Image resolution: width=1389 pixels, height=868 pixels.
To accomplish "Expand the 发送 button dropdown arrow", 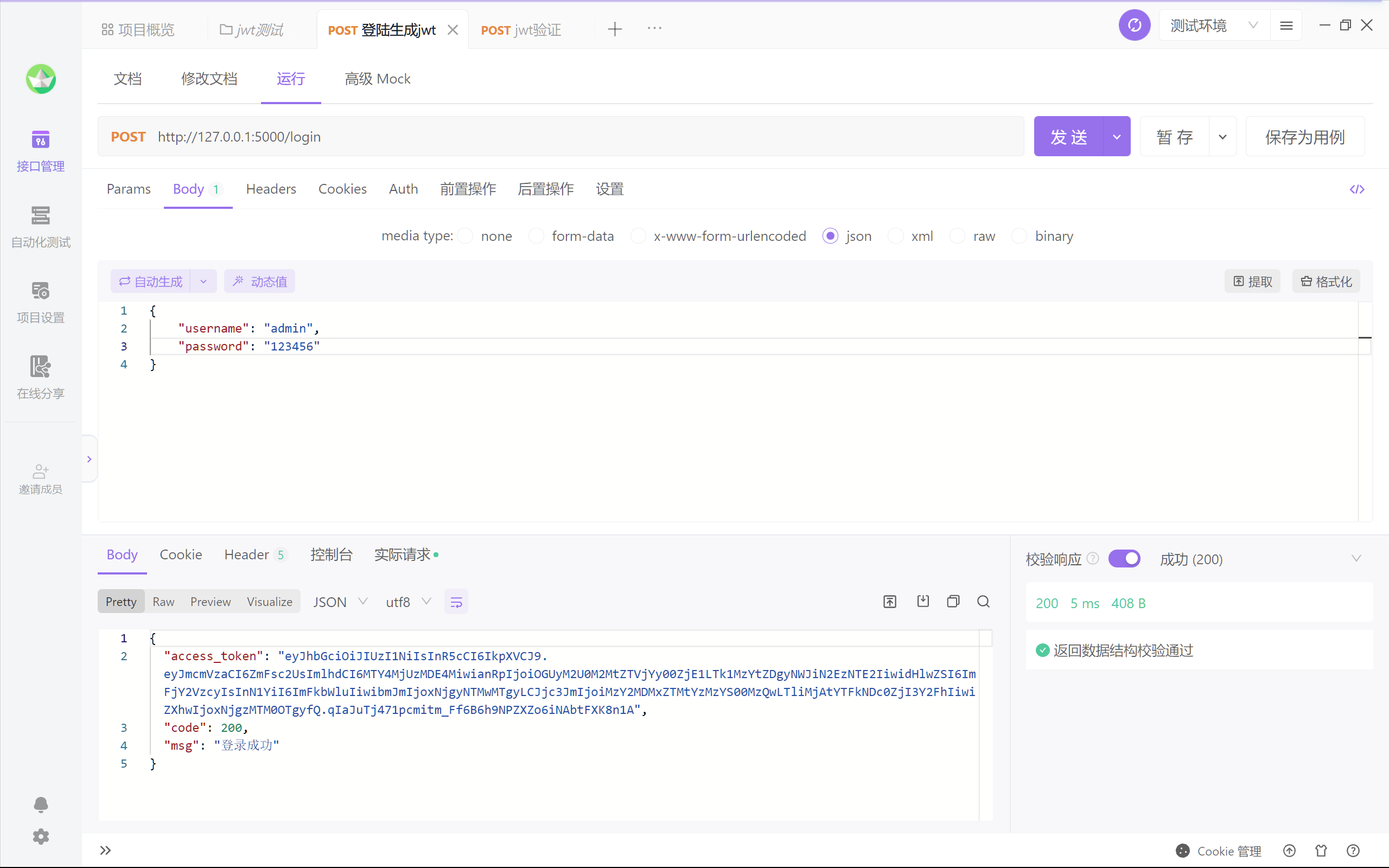I will pos(1117,137).
